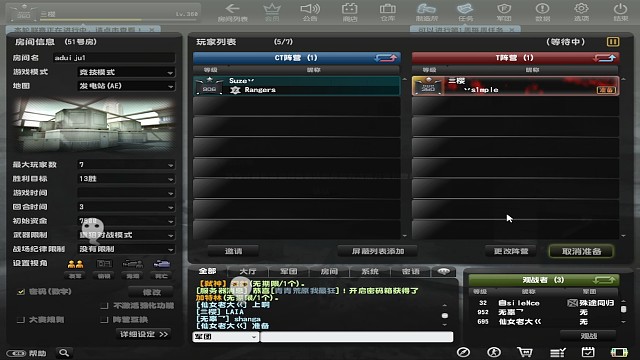Open the 最大玩家数 dropdown showing 7
Viewport: 640px width, 360px height.
click(x=126, y=164)
